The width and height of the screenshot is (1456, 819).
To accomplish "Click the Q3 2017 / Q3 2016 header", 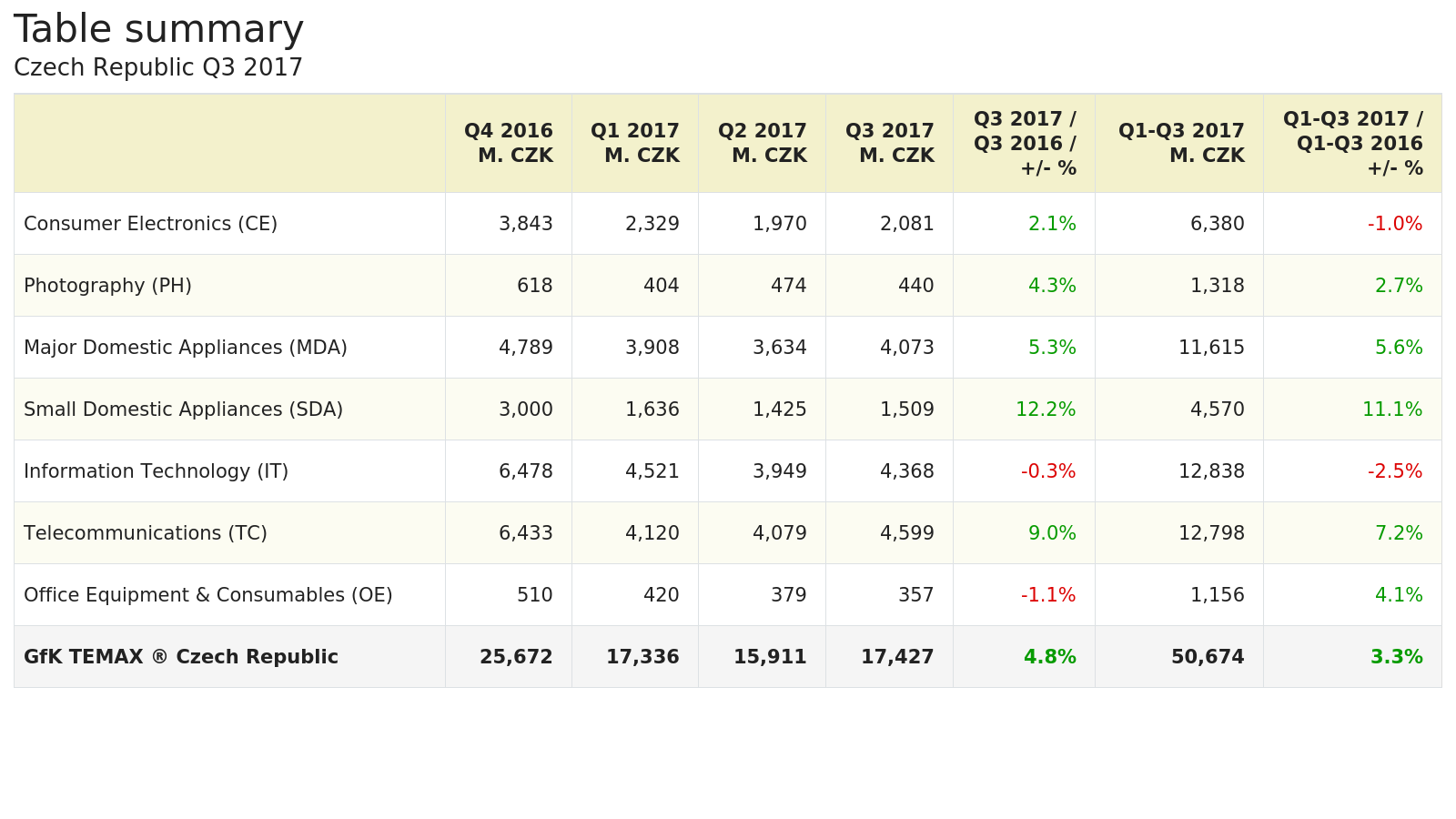I will tap(1025, 144).
